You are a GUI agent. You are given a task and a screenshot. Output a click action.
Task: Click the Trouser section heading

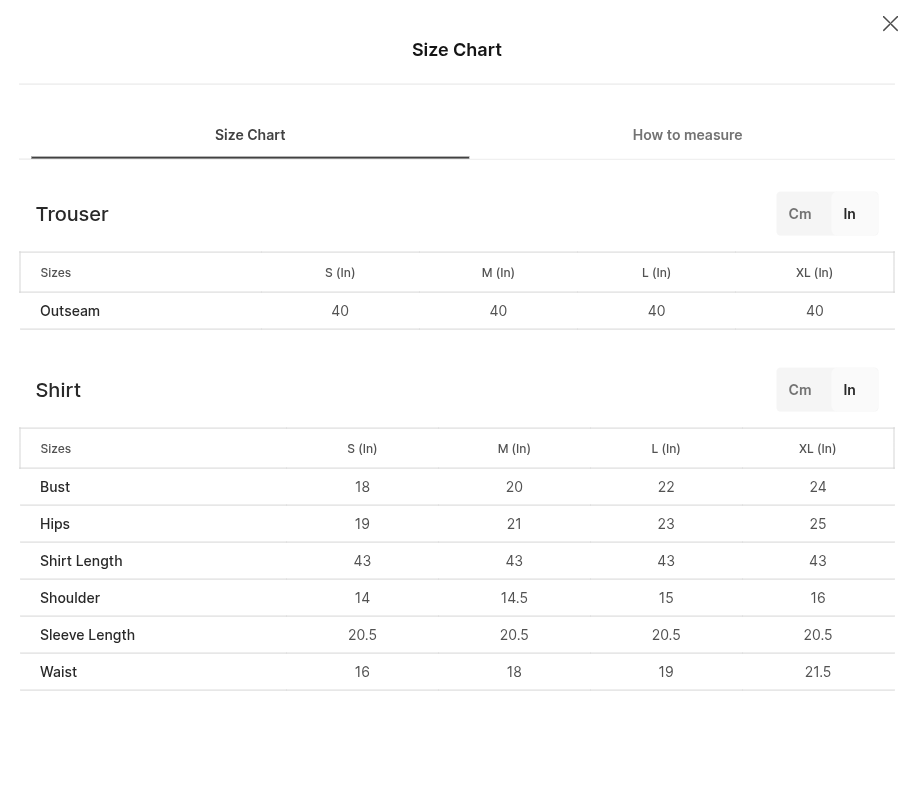point(72,214)
